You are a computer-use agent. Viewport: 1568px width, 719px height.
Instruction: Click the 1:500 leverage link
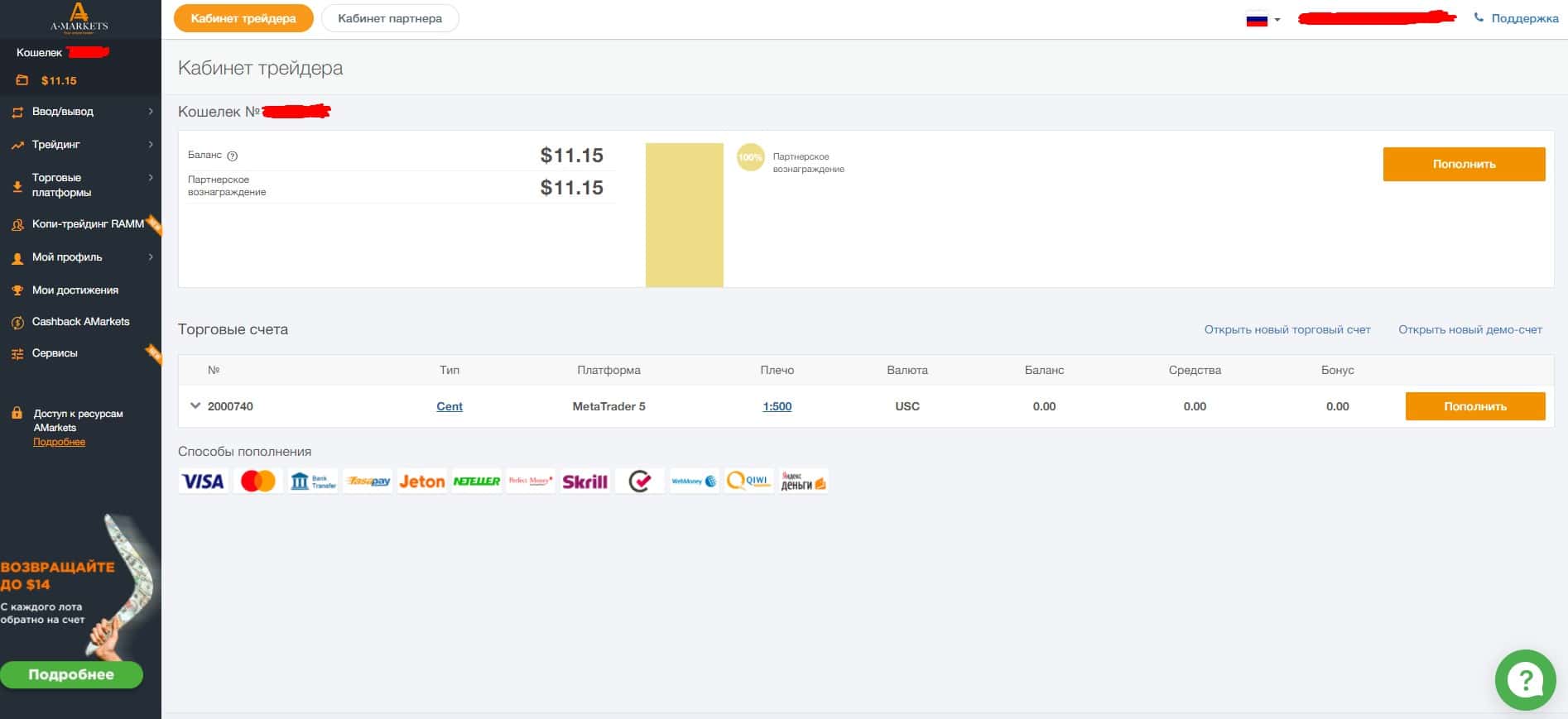[x=777, y=406]
